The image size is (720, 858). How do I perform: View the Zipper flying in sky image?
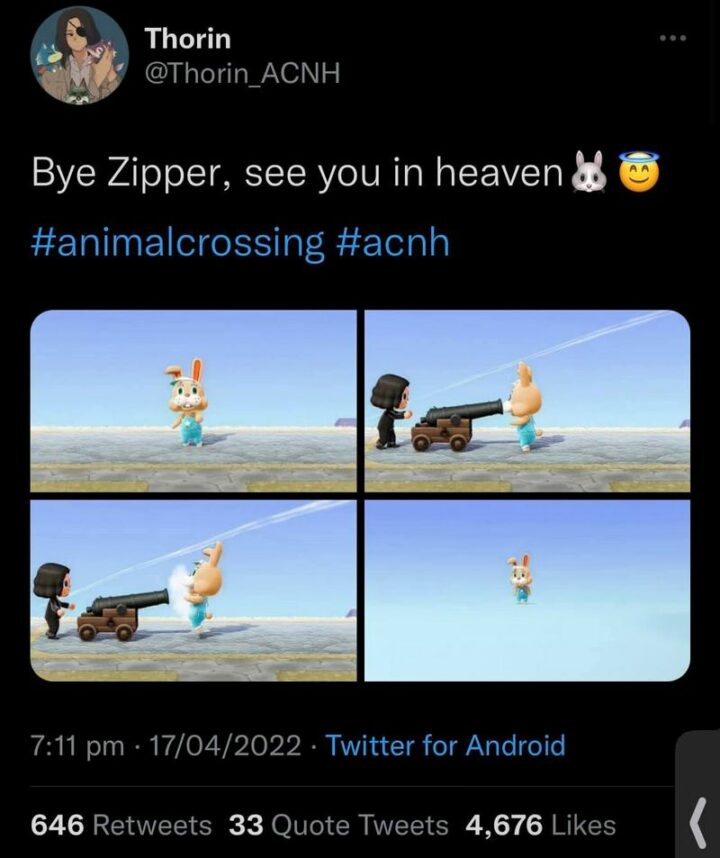click(527, 590)
